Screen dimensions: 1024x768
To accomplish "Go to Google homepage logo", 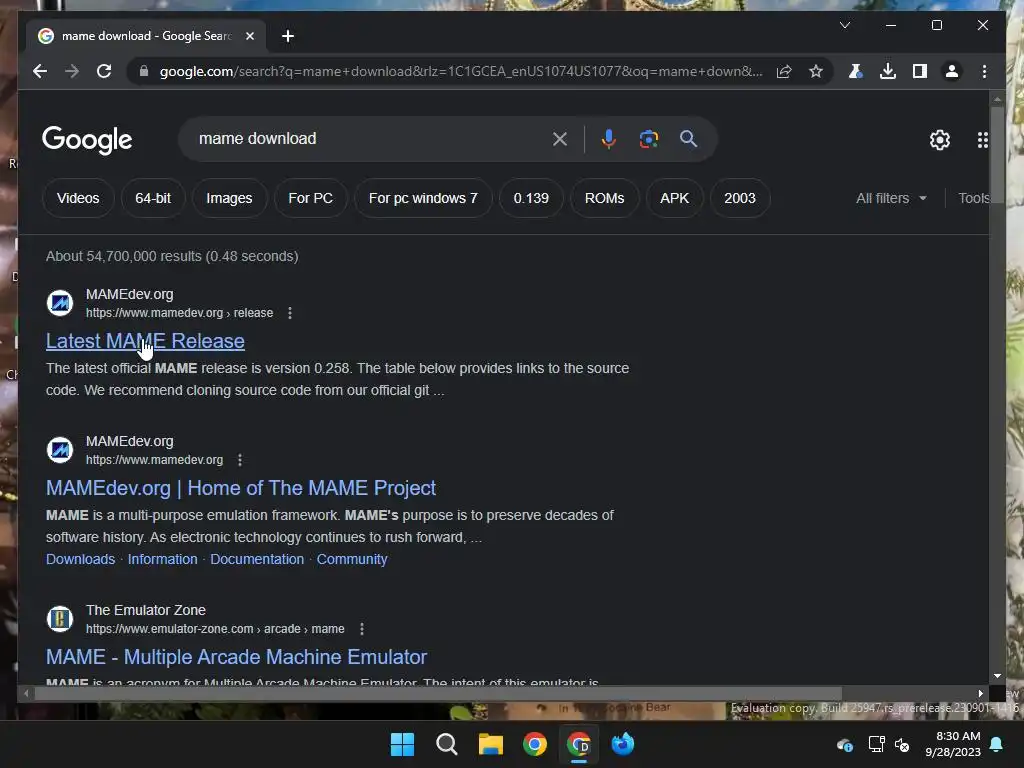I will coord(87,139).
